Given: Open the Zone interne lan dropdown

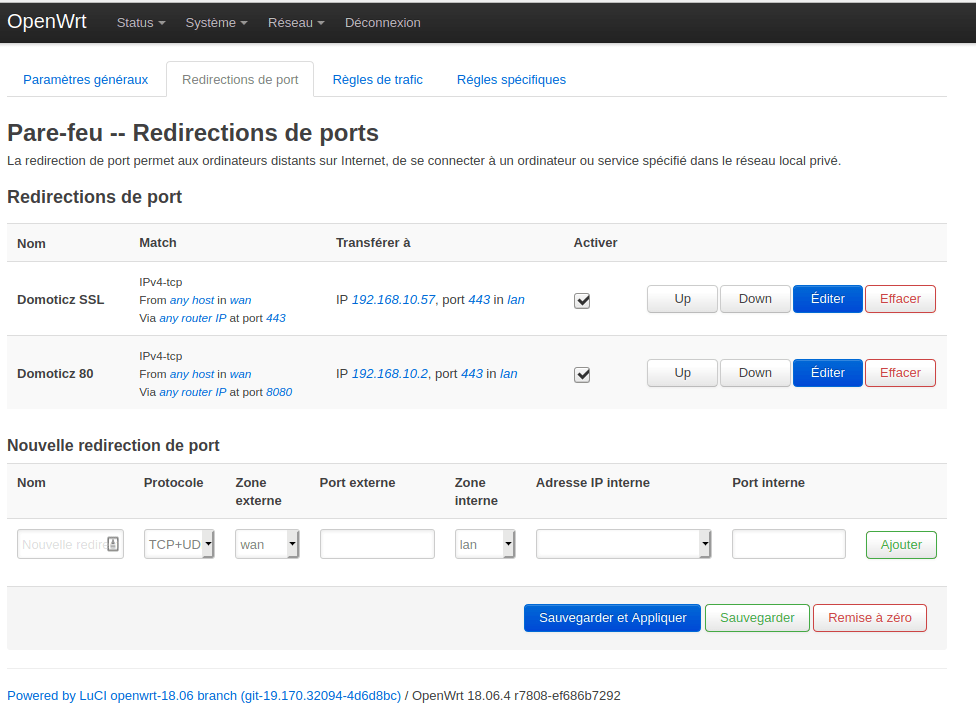Looking at the screenshot, I should (485, 544).
